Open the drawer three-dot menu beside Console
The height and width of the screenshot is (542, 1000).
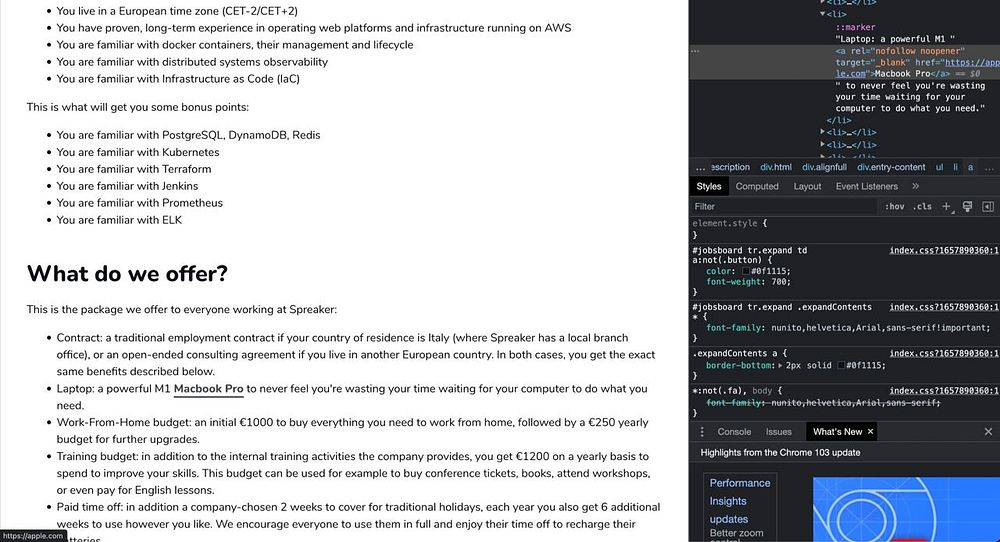(702, 432)
